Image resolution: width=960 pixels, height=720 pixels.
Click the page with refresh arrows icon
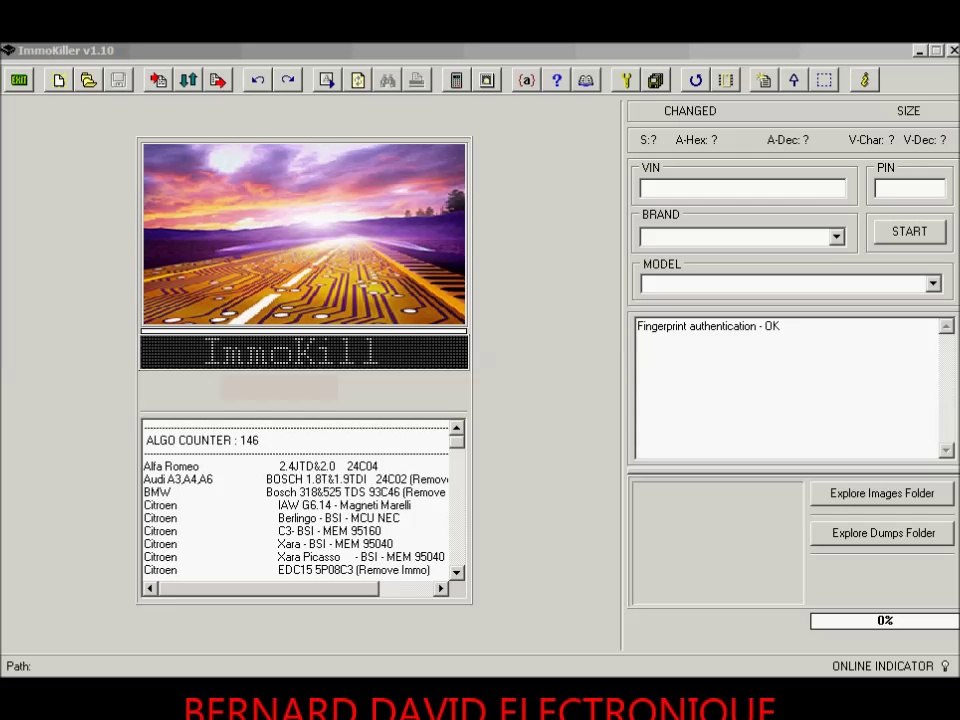pos(358,80)
